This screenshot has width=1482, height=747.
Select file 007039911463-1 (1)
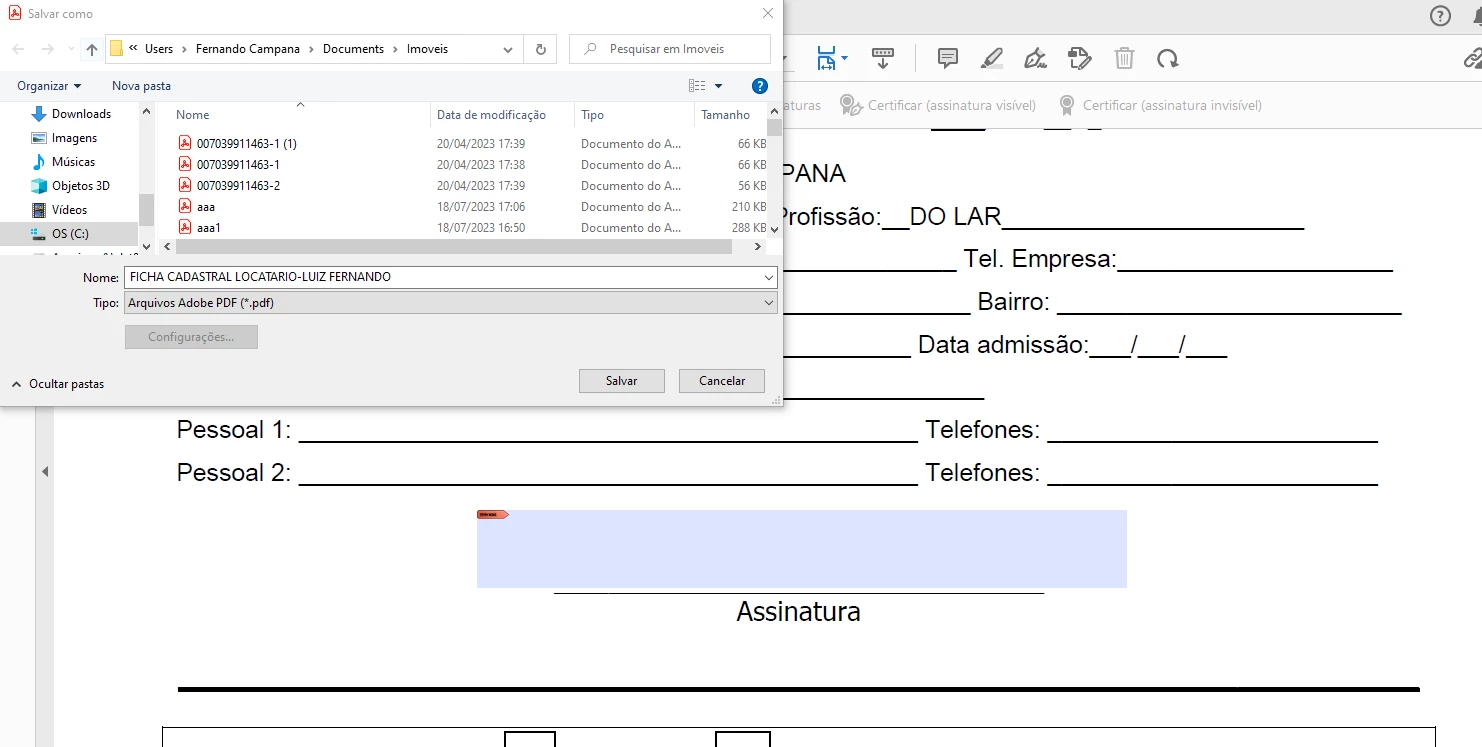(x=246, y=144)
